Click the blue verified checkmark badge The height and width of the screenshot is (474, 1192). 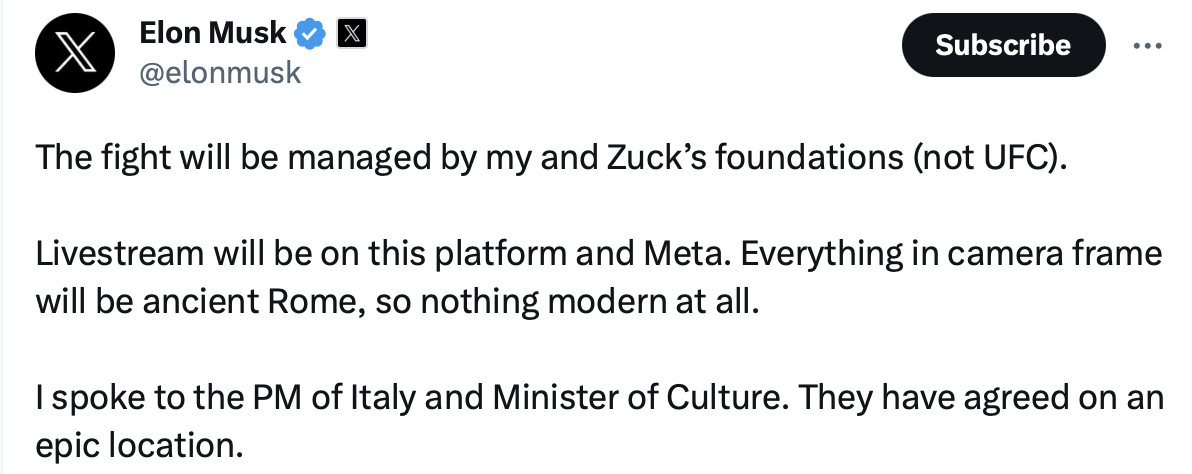click(311, 35)
